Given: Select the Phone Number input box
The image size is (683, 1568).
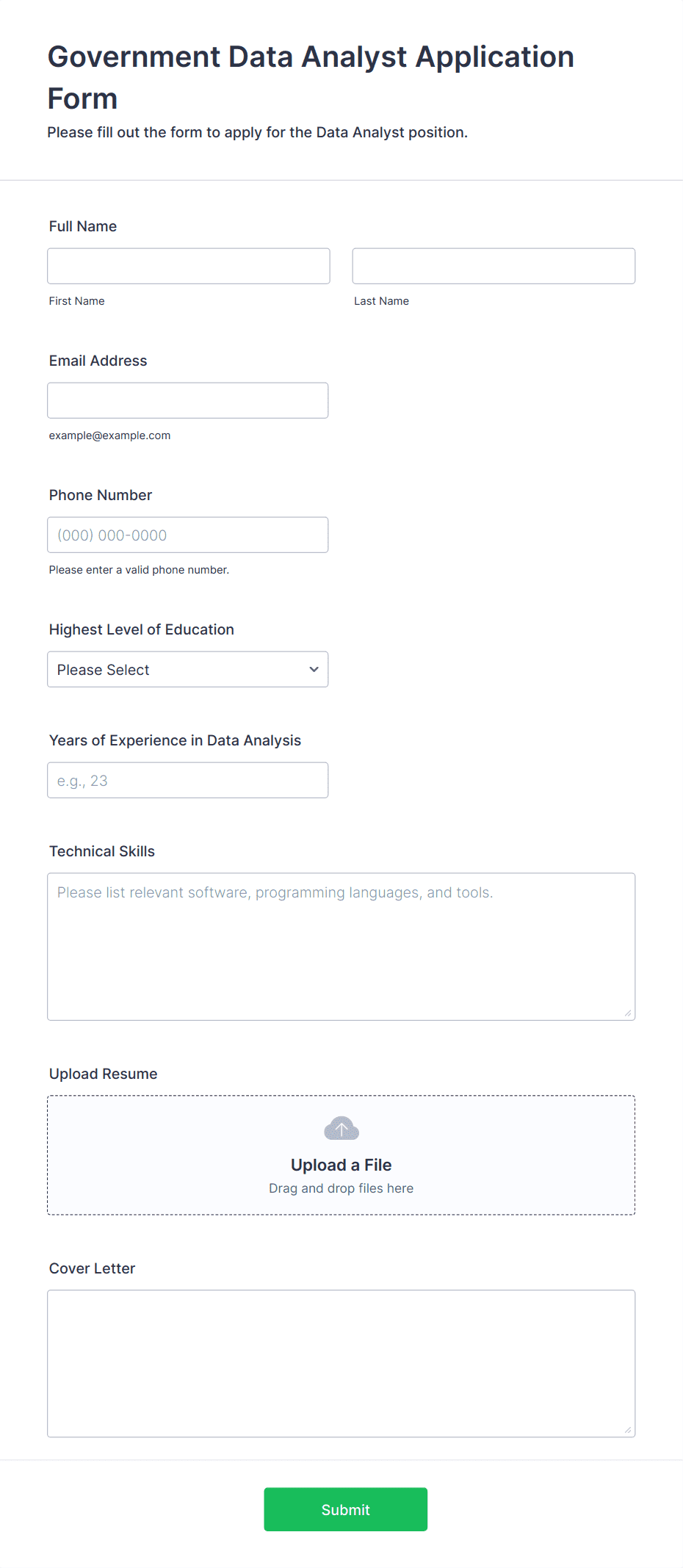Looking at the screenshot, I should tap(188, 535).
